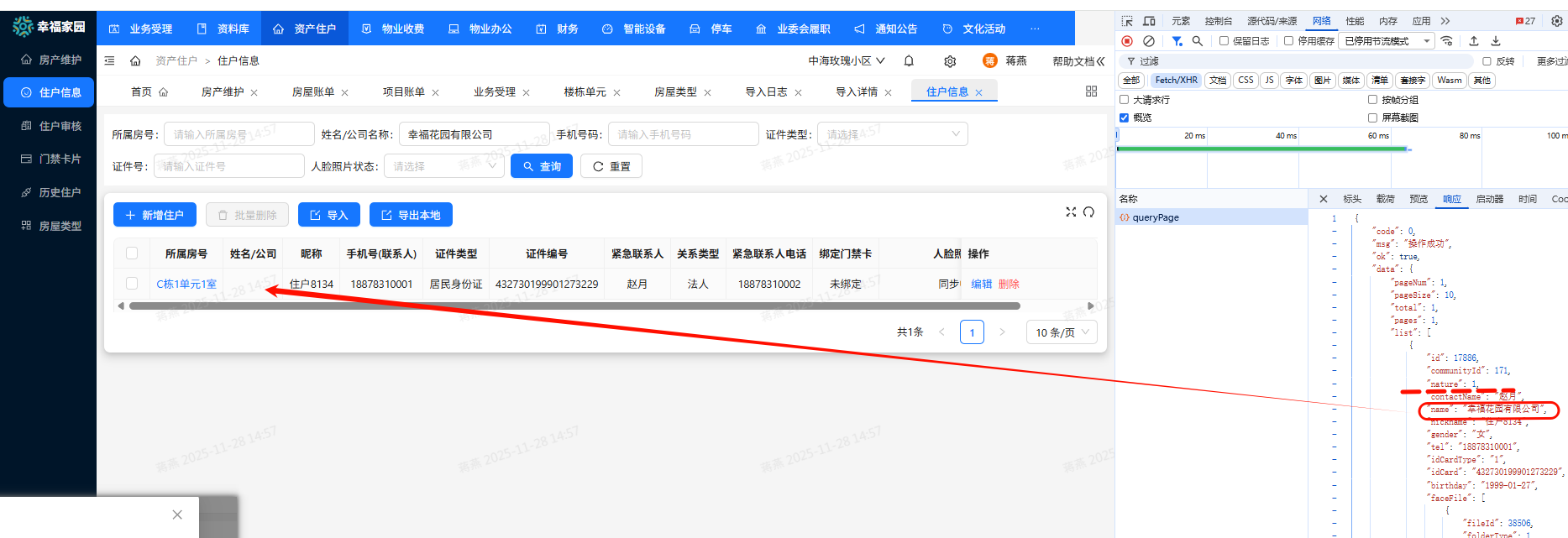Check the C栋1单元1室 row checkbox
Image resolution: width=1568 pixels, height=538 pixels.
(x=132, y=284)
